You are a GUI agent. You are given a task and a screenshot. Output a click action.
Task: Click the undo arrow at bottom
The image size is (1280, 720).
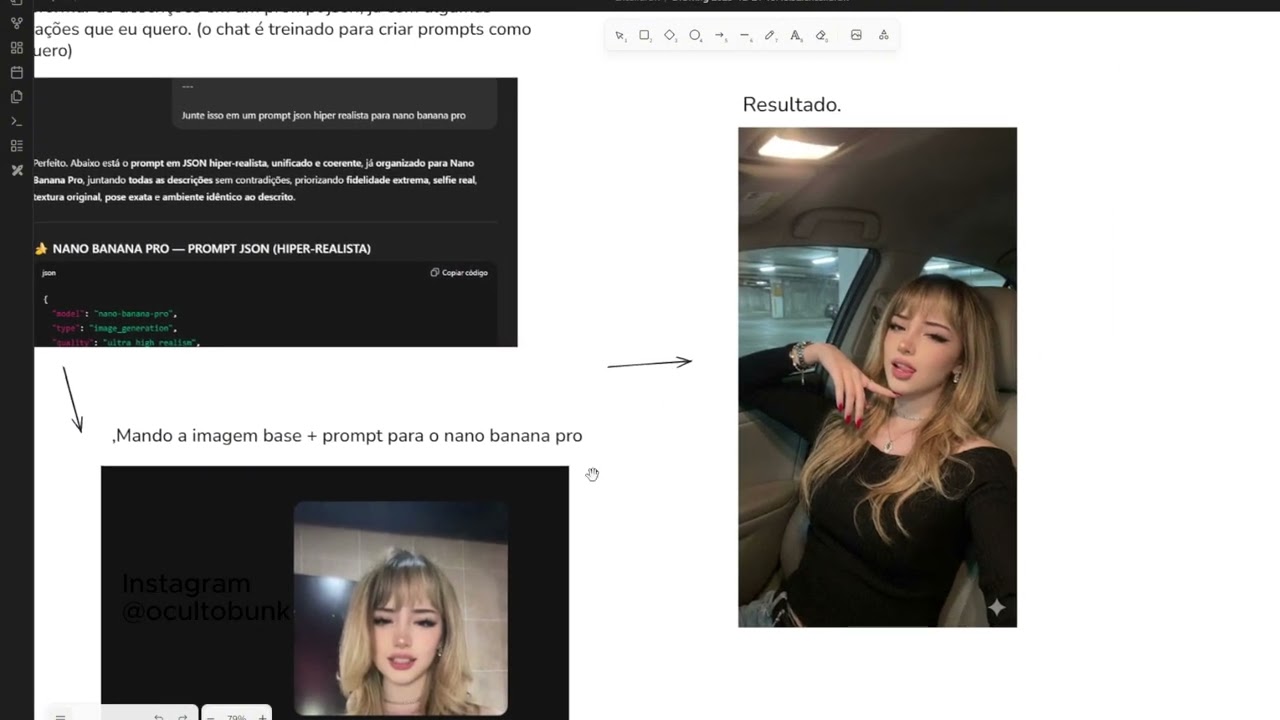[158, 716]
